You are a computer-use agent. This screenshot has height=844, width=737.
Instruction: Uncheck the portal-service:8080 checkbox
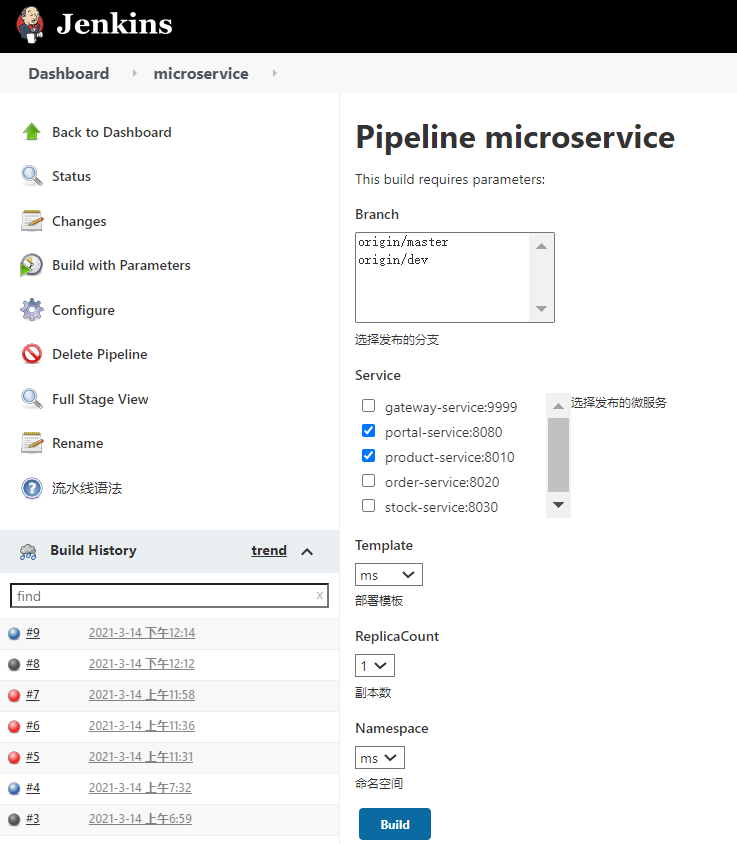pos(369,431)
